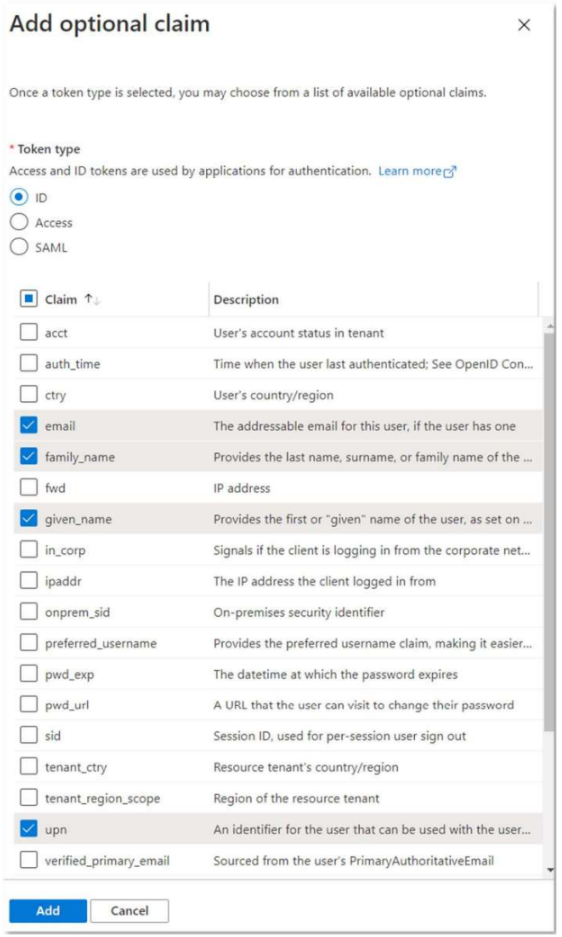
Task: Enable the ipaddr claim checkbox
Action: click(29, 581)
